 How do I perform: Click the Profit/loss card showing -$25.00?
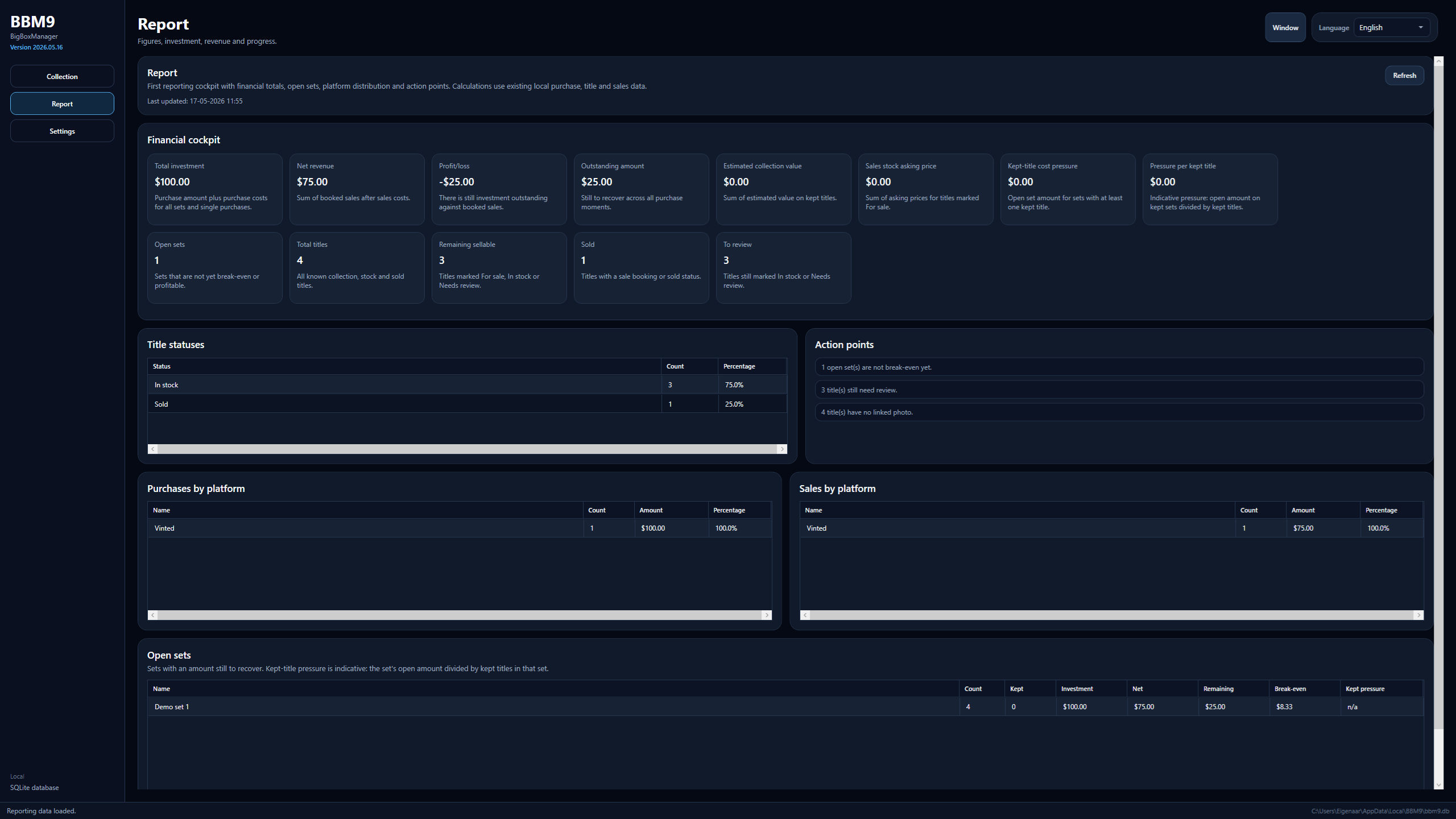point(499,189)
